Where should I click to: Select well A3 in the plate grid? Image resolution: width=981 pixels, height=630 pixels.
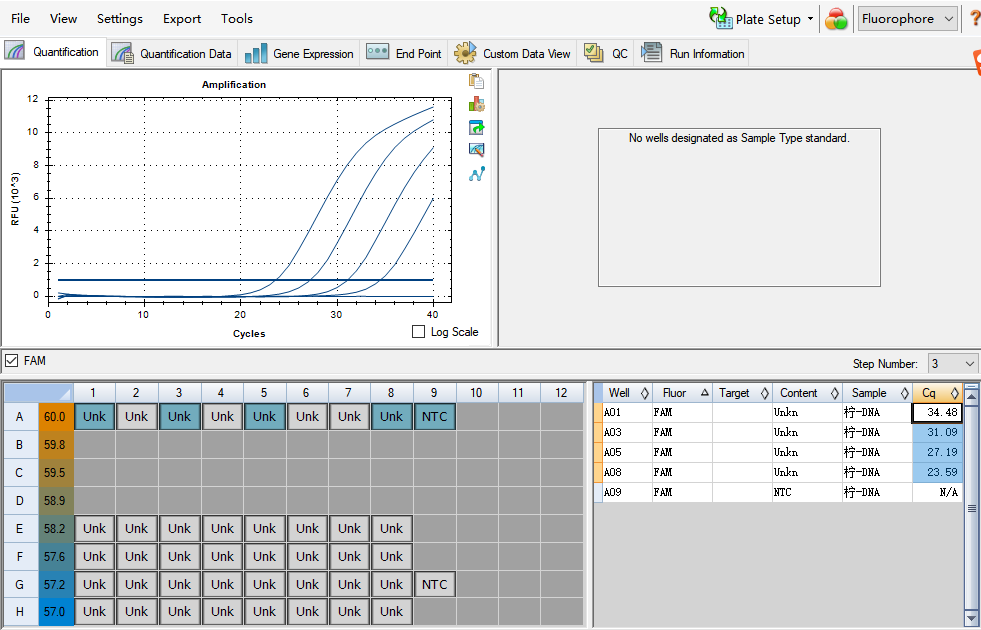(x=180, y=417)
